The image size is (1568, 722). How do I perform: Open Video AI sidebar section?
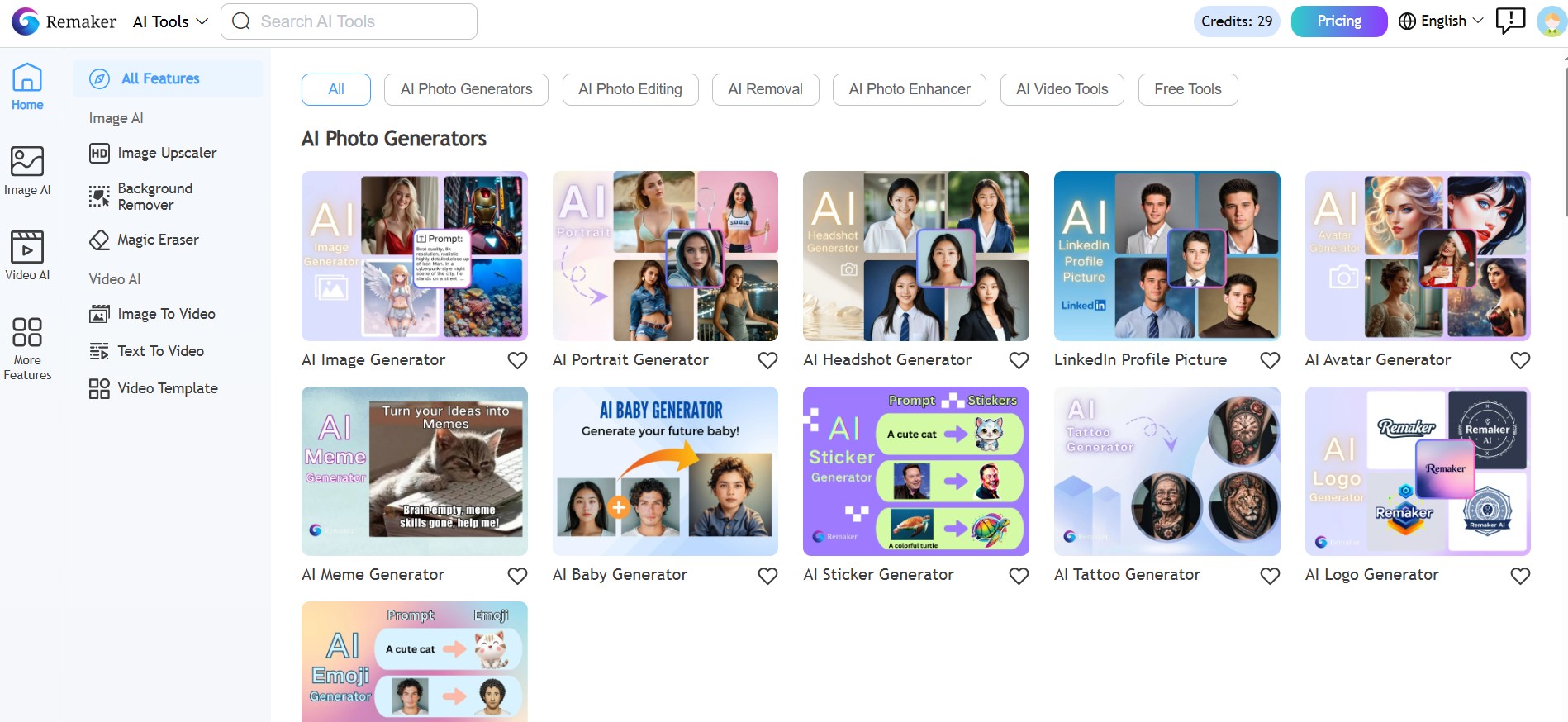click(x=27, y=256)
